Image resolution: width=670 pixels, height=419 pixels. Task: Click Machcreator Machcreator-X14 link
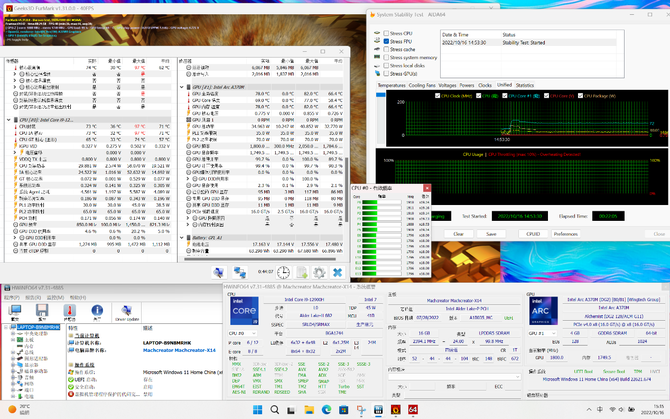[179, 350]
